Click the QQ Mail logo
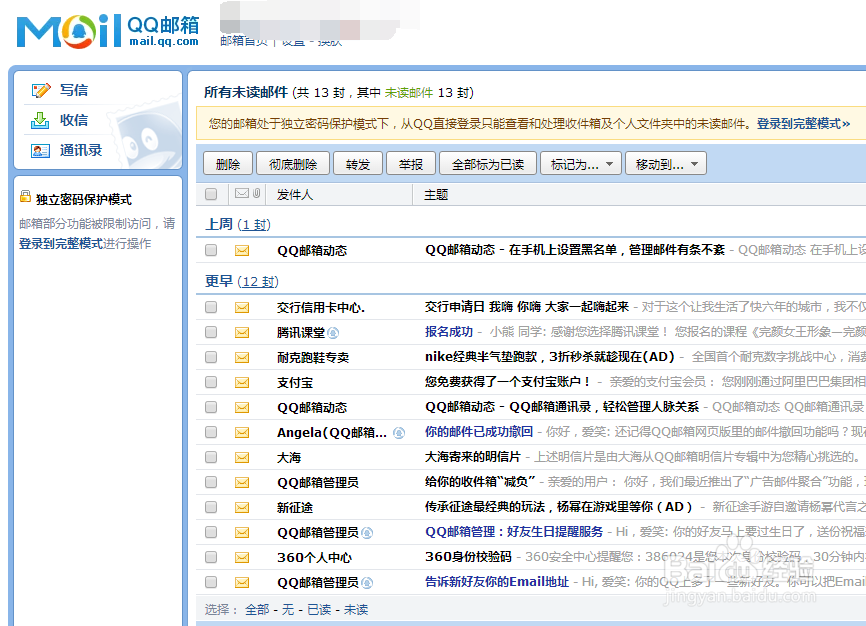Viewport: 866px width, 626px height. click(x=108, y=31)
